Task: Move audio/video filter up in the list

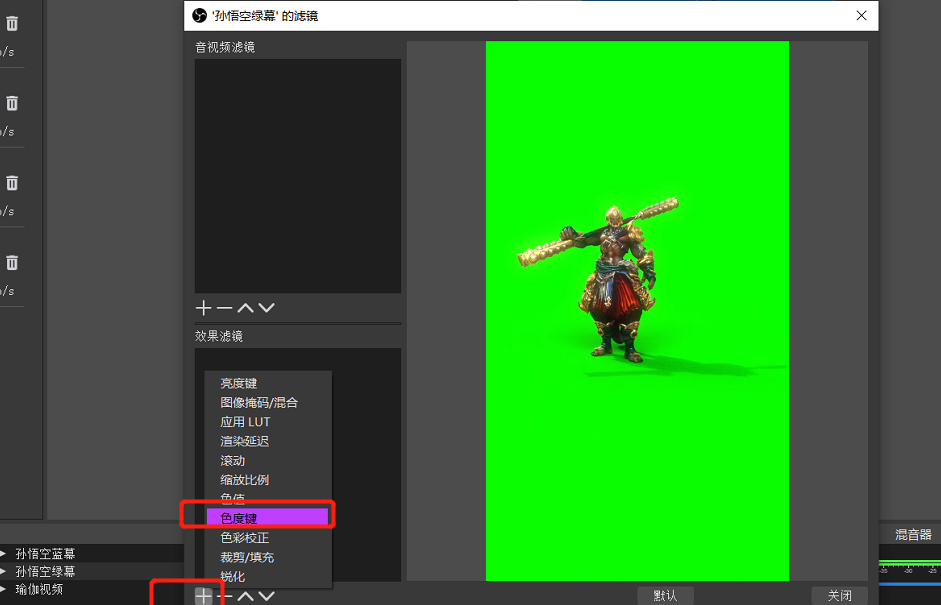Action: [245, 308]
